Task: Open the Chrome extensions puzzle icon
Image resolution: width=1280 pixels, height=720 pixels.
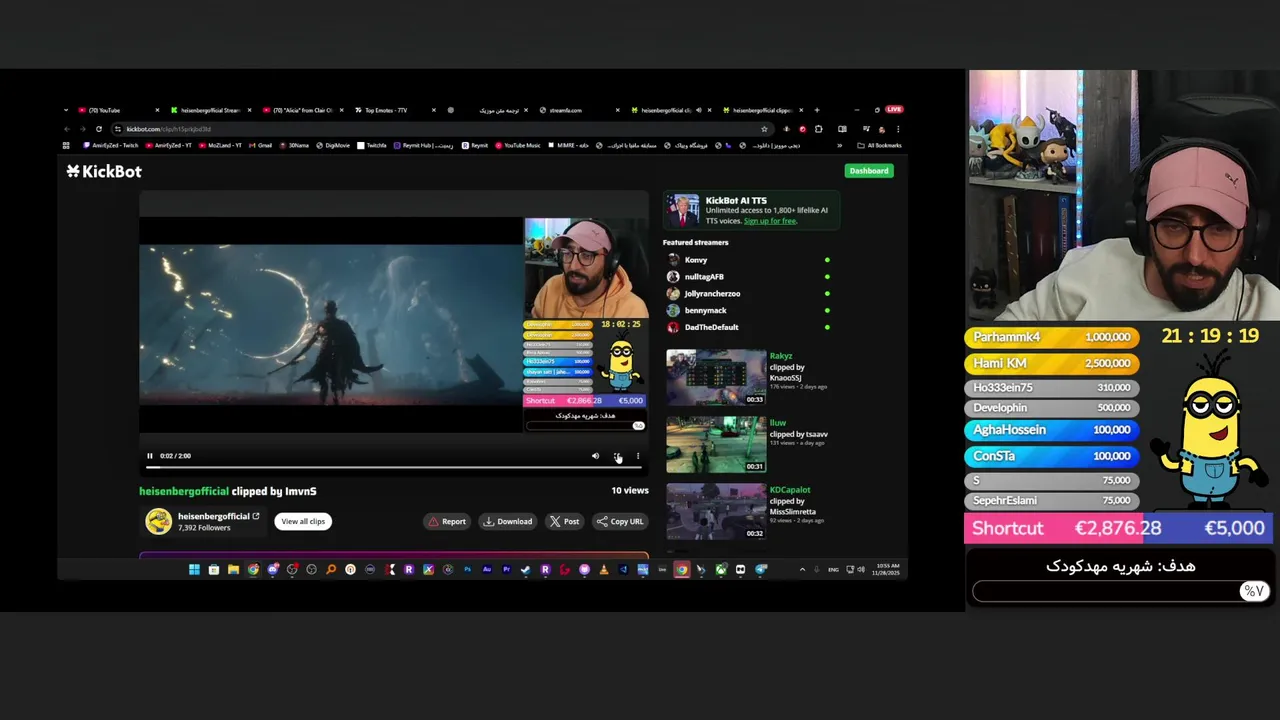Action: [818, 129]
